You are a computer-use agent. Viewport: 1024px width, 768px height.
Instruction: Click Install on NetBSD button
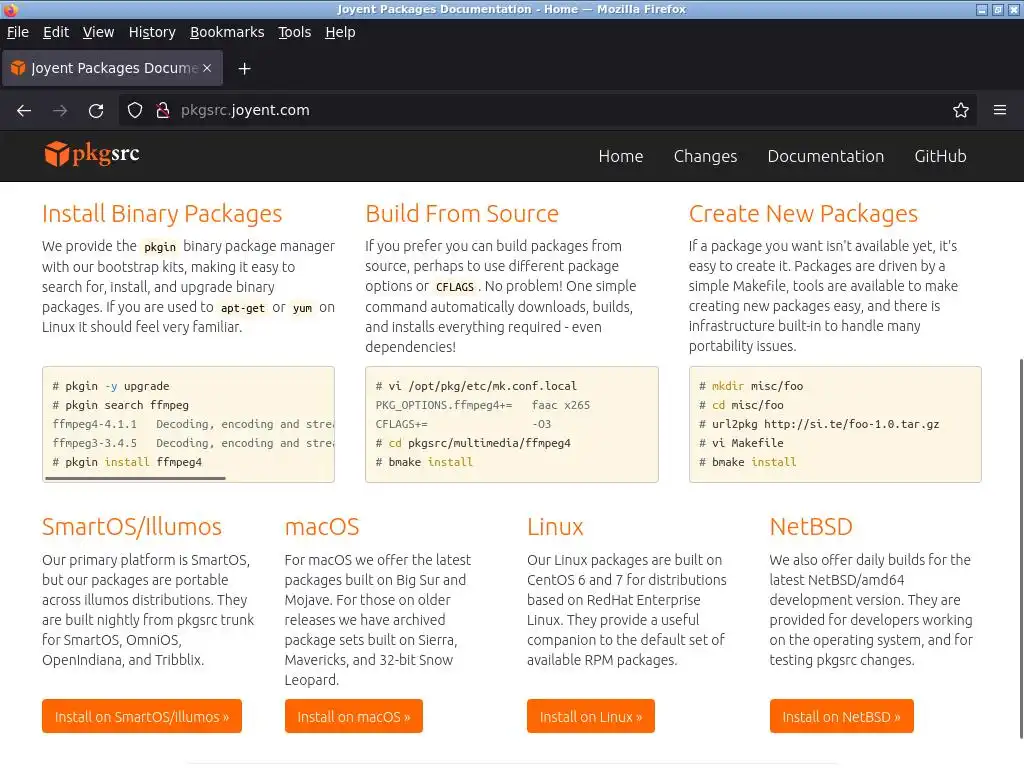click(x=841, y=716)
